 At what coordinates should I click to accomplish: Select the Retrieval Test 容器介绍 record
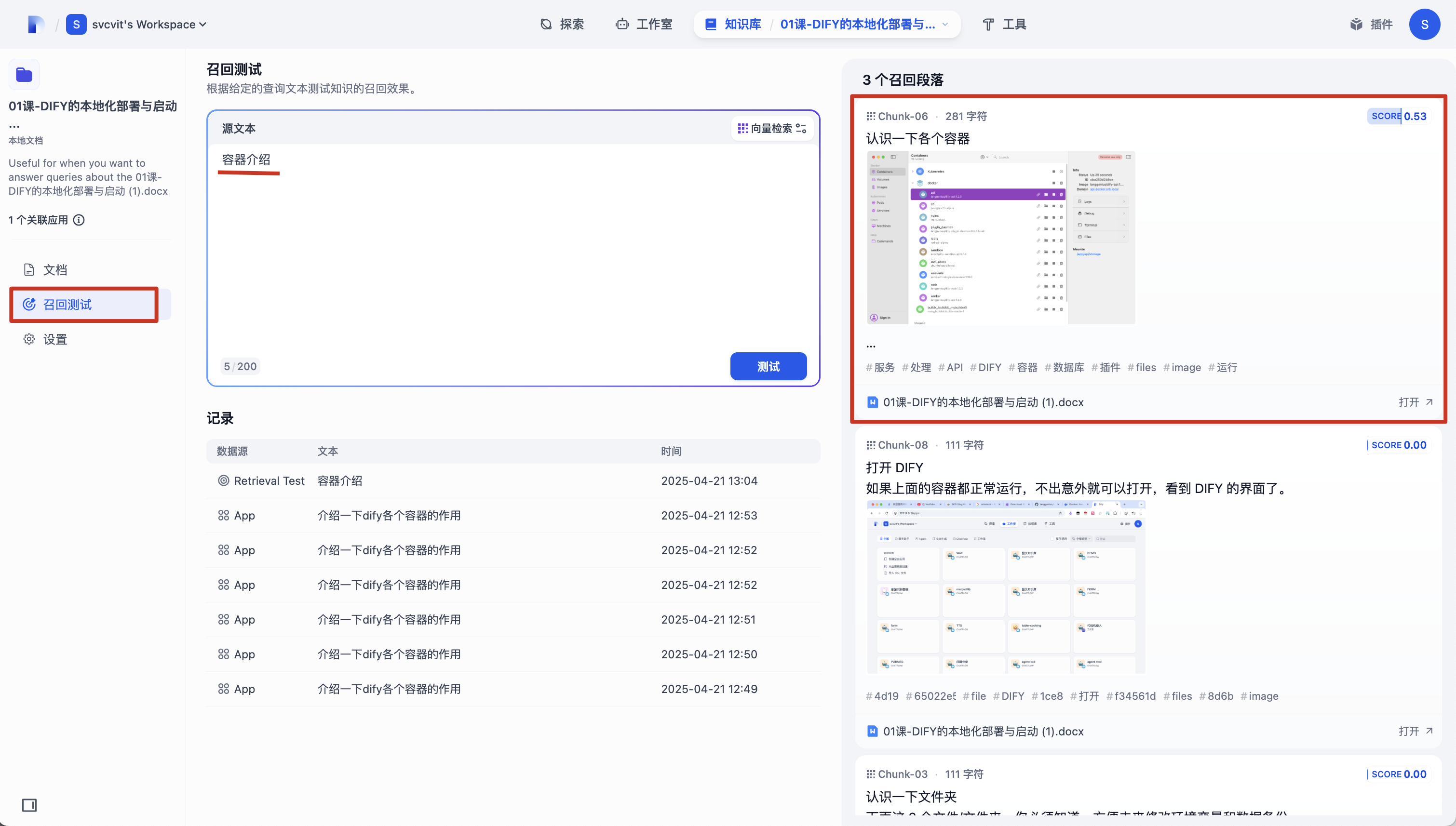point(513,481)
